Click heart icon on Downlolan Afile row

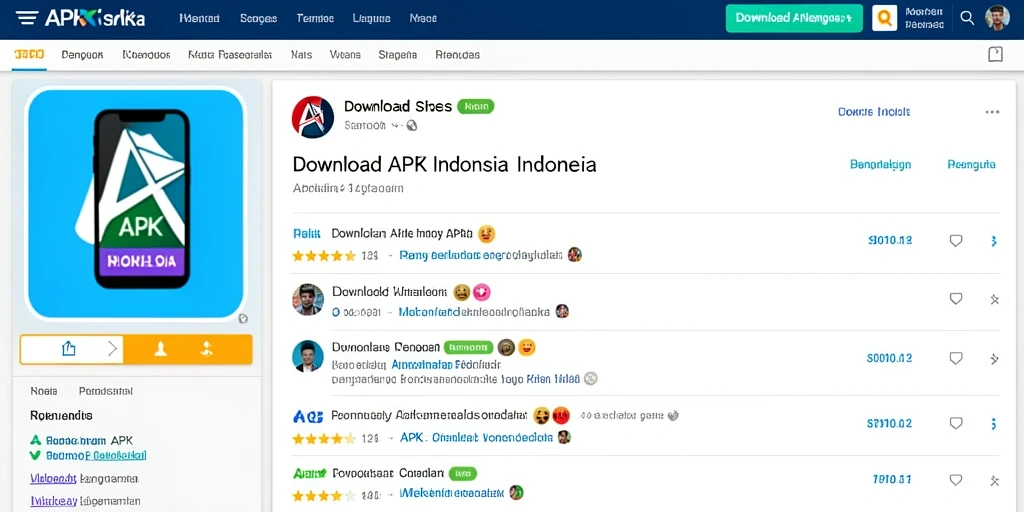coord(955,241)
